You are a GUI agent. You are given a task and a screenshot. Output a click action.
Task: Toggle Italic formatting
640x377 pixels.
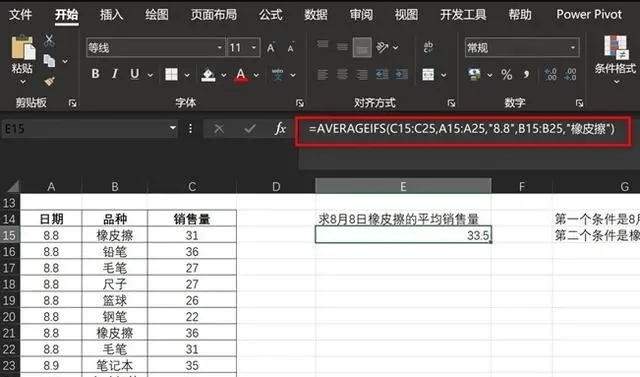(x=115, y=74)
